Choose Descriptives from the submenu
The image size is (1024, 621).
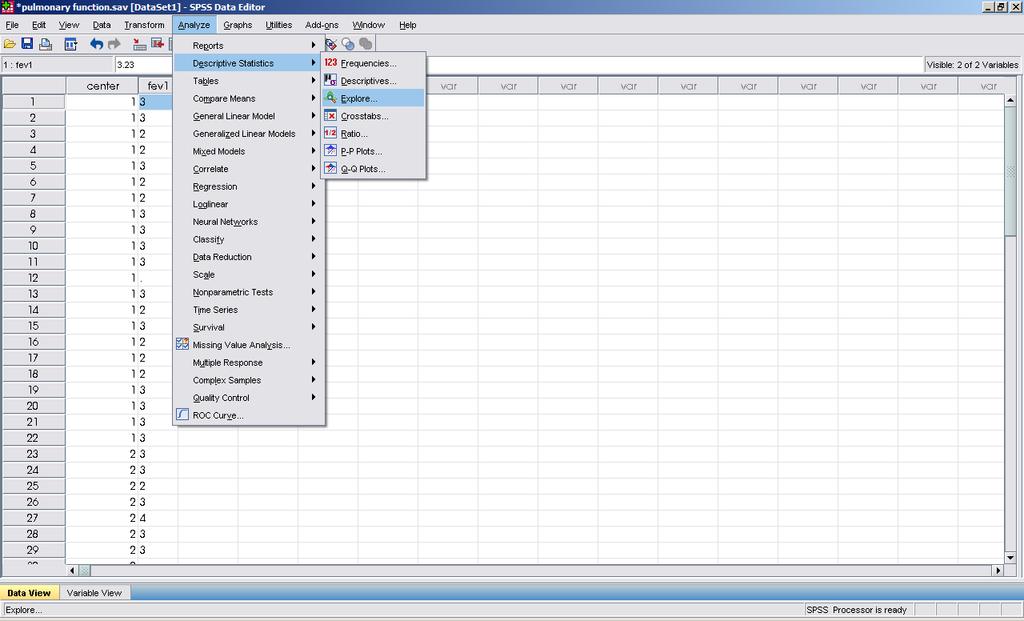coord(373,81)
